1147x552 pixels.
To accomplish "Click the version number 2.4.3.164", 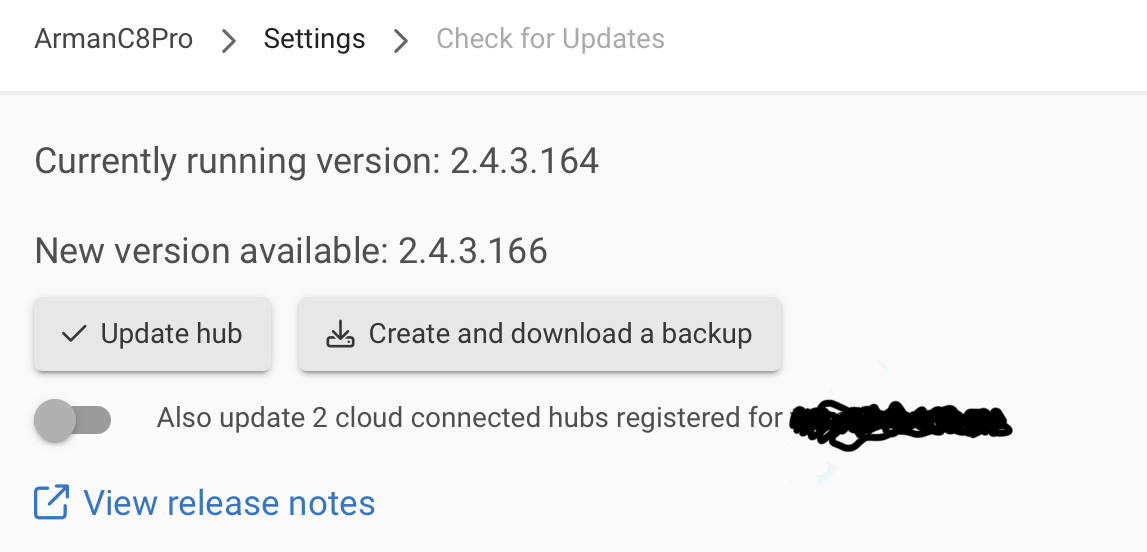I will click(x=524, y=161).
